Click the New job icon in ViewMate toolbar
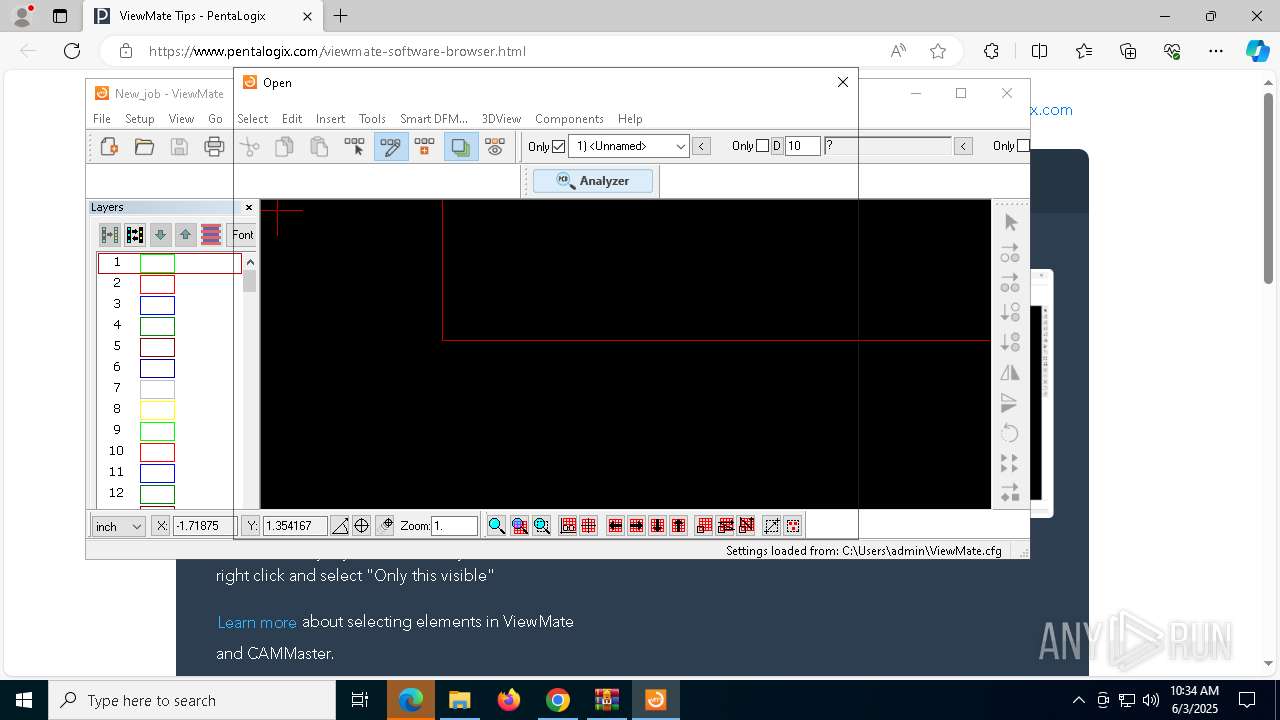 click(x=109, y=147)
